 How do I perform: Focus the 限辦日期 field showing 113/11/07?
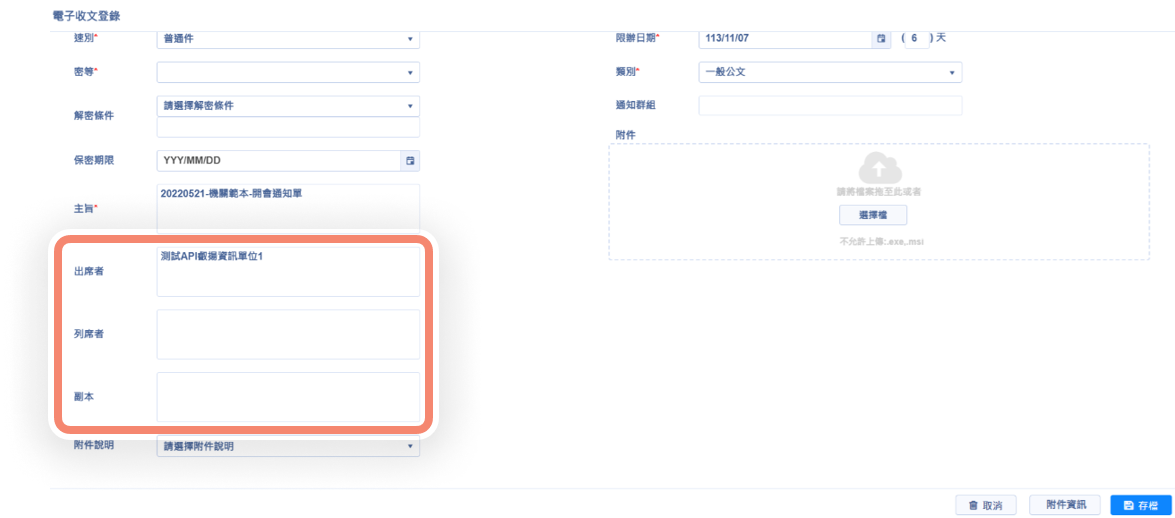(784, 39)
